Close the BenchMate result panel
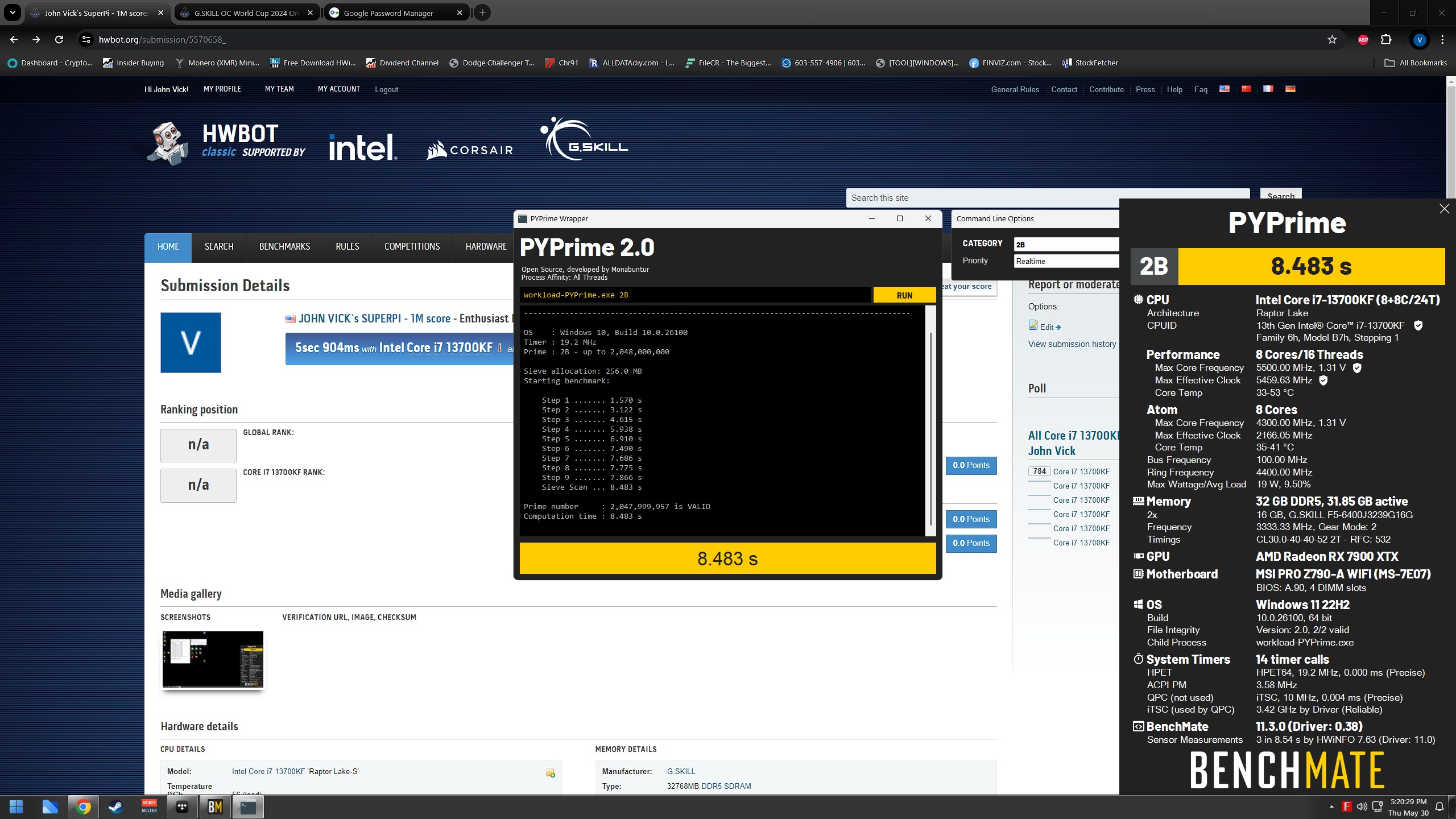This screenshot has height=819, width=1456. 1444,209
